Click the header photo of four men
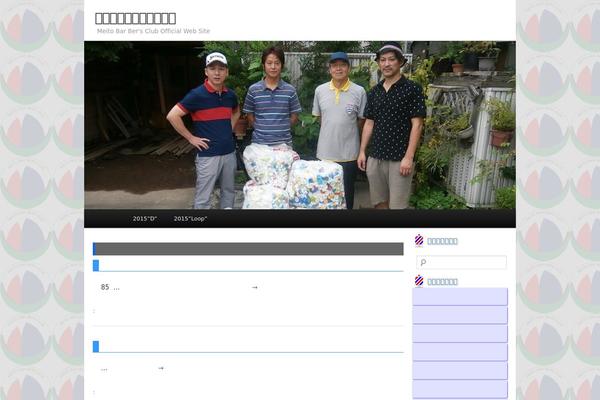This screenshot has width=600, height=400. pos(300,125)
